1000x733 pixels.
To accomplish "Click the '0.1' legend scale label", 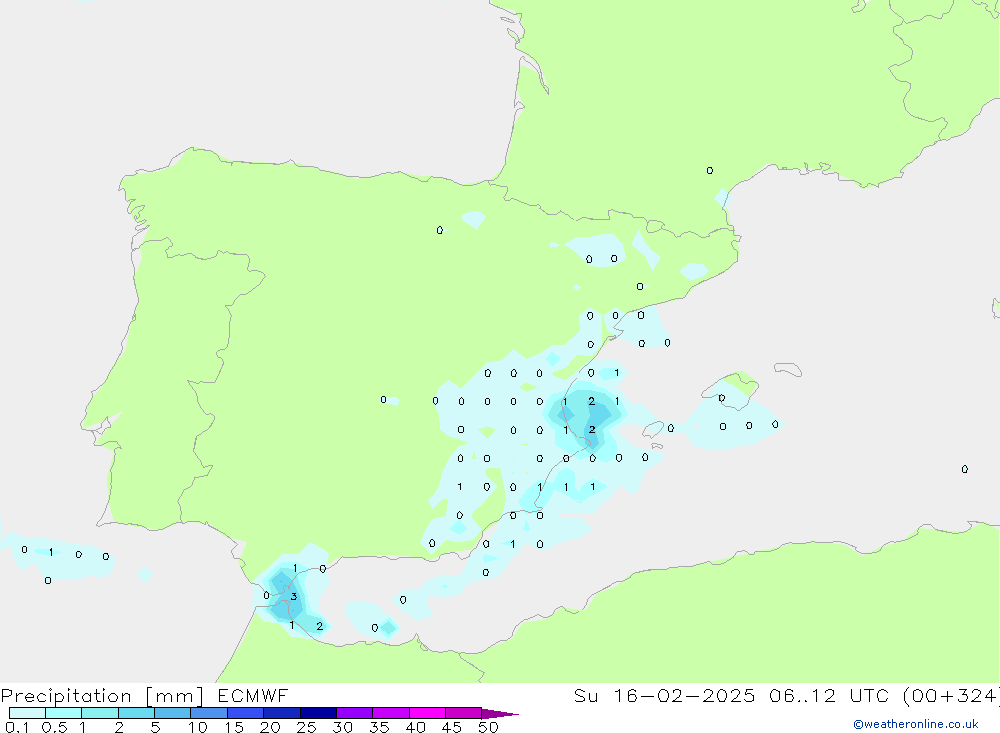I will [x=17, y=727].
